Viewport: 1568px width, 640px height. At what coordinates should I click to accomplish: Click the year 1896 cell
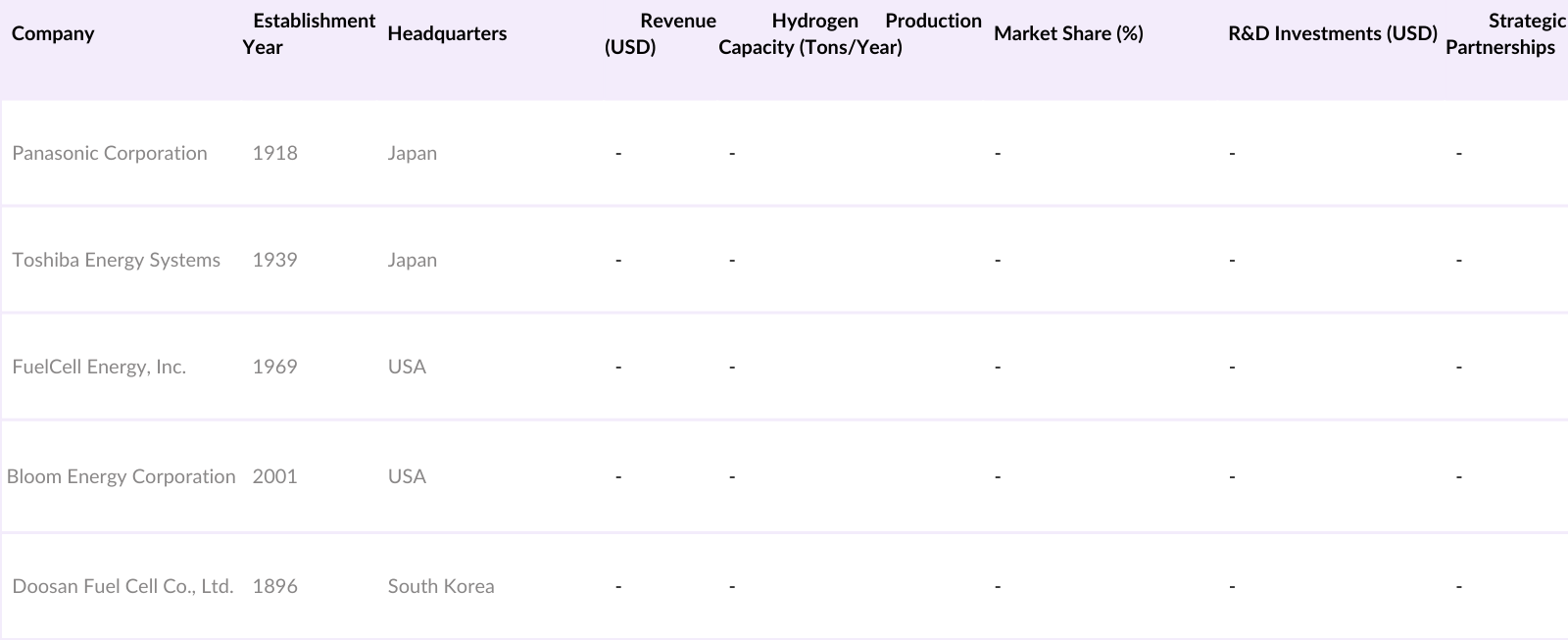(x=274, y=586)
